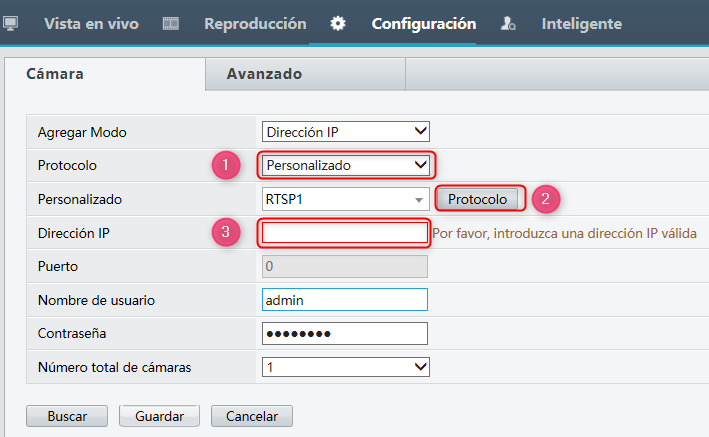This screenshot has width=709, height=437.
Task: Click the Nombre de usuario field
Action: (x=345, y=300)
